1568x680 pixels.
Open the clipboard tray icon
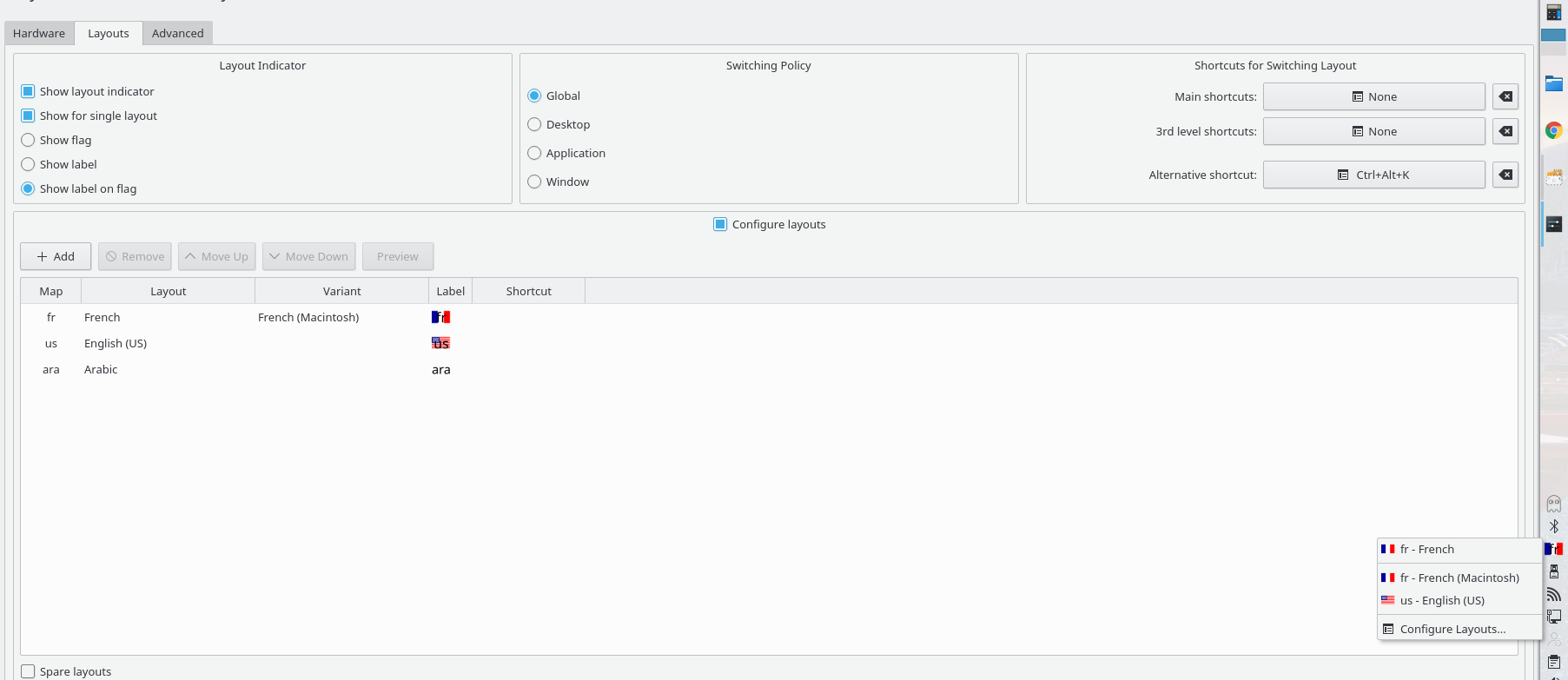(x=1554, y=662)
